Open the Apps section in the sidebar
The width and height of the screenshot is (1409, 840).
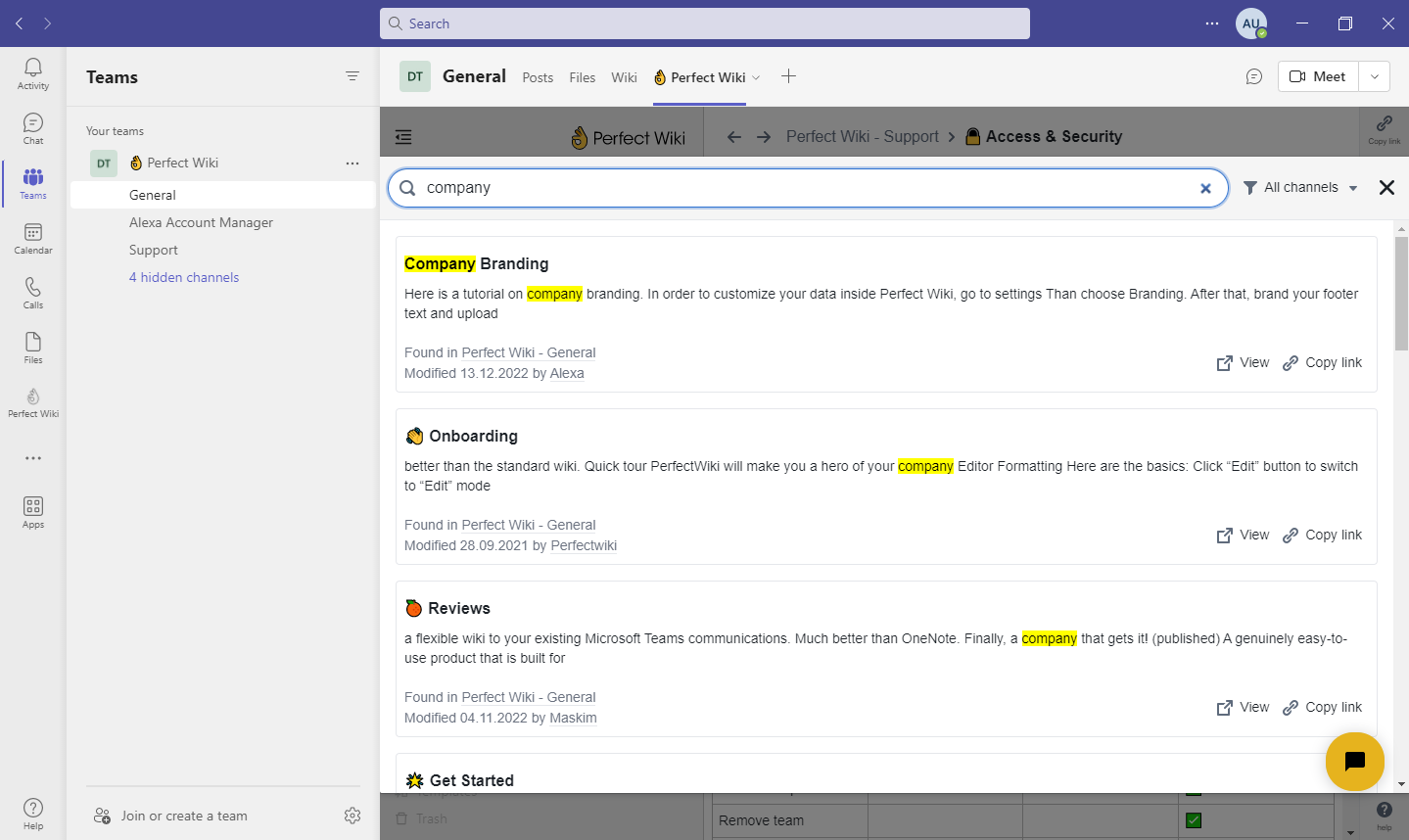pos(32,510)
